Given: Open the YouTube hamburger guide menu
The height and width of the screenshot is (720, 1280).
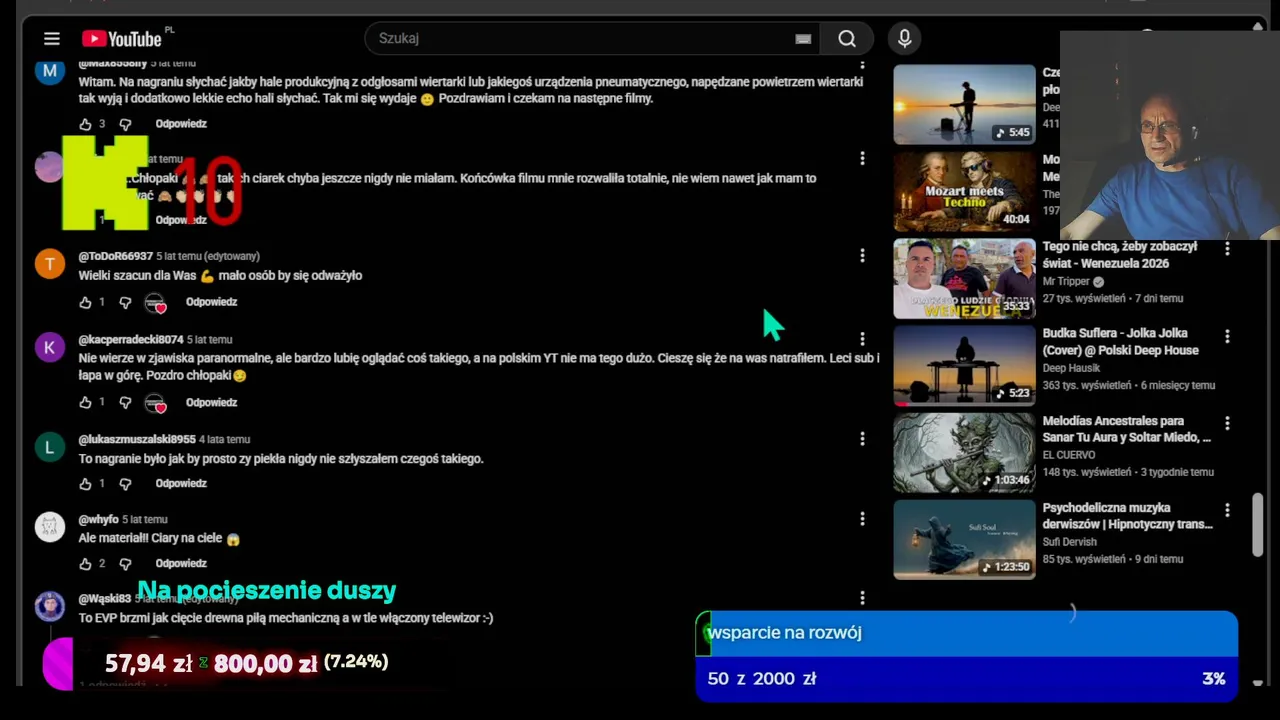Looking at the screenshot, I should coord(52,38).
